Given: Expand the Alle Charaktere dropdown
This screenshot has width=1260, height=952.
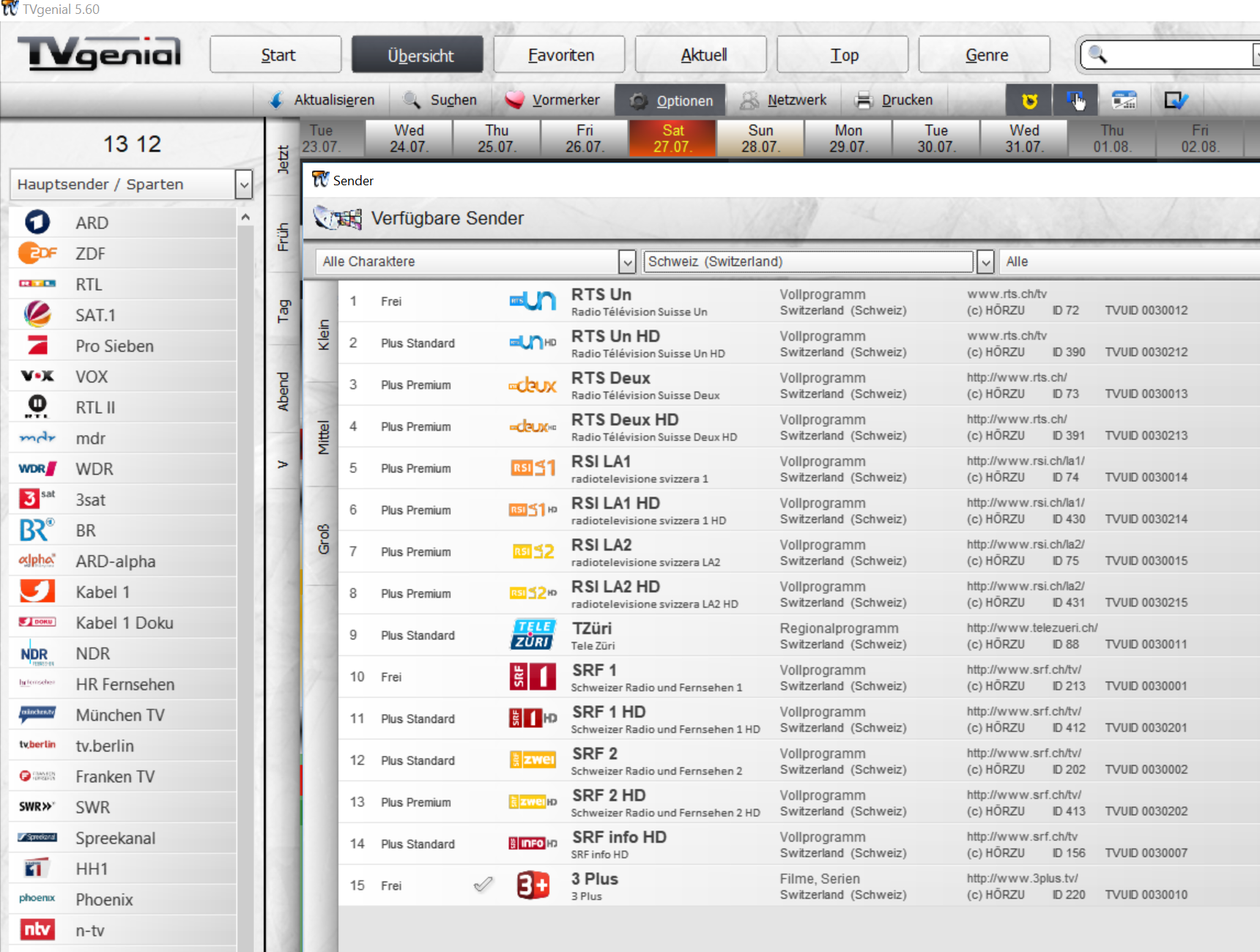Looking at the screenshot, I should click(626, 261).
